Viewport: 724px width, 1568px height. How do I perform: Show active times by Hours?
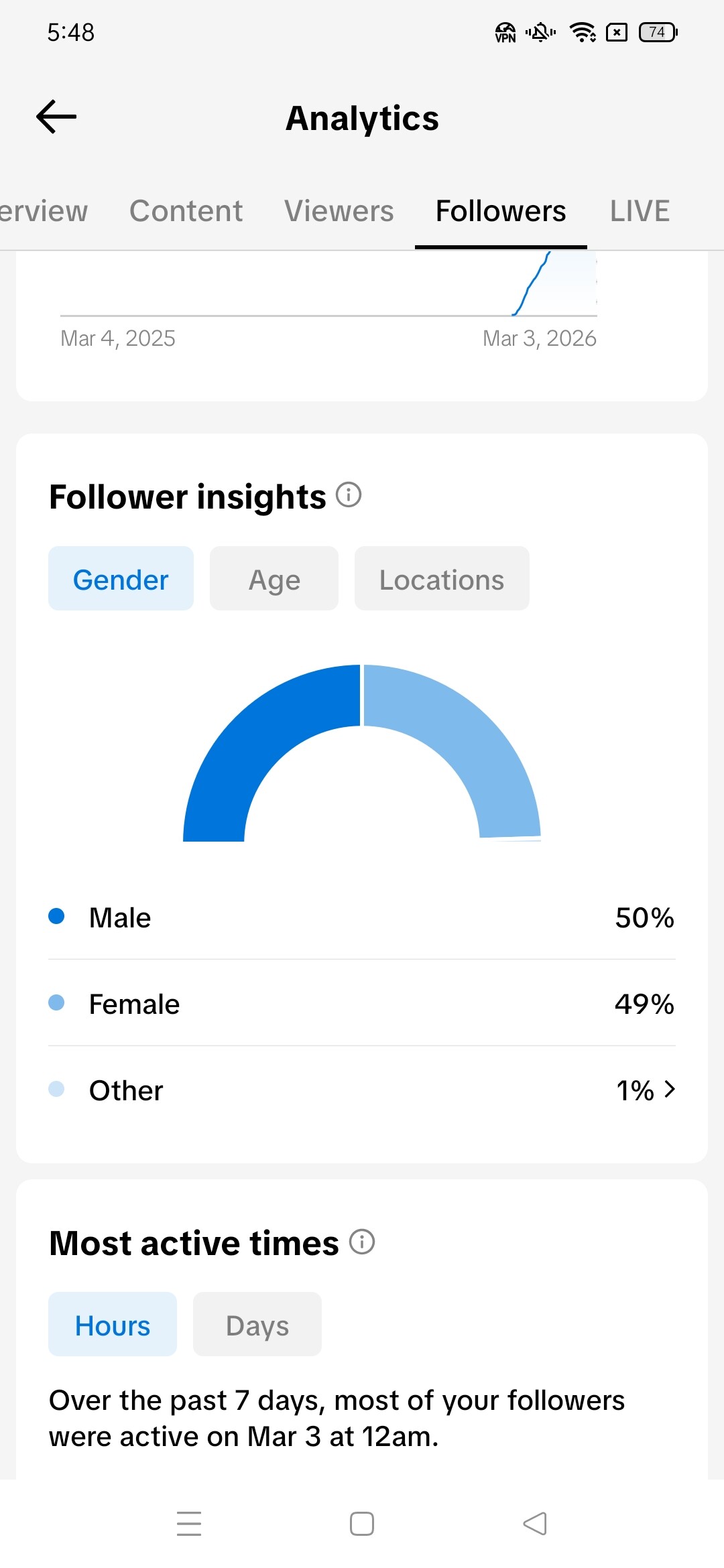pos(113,1325)
